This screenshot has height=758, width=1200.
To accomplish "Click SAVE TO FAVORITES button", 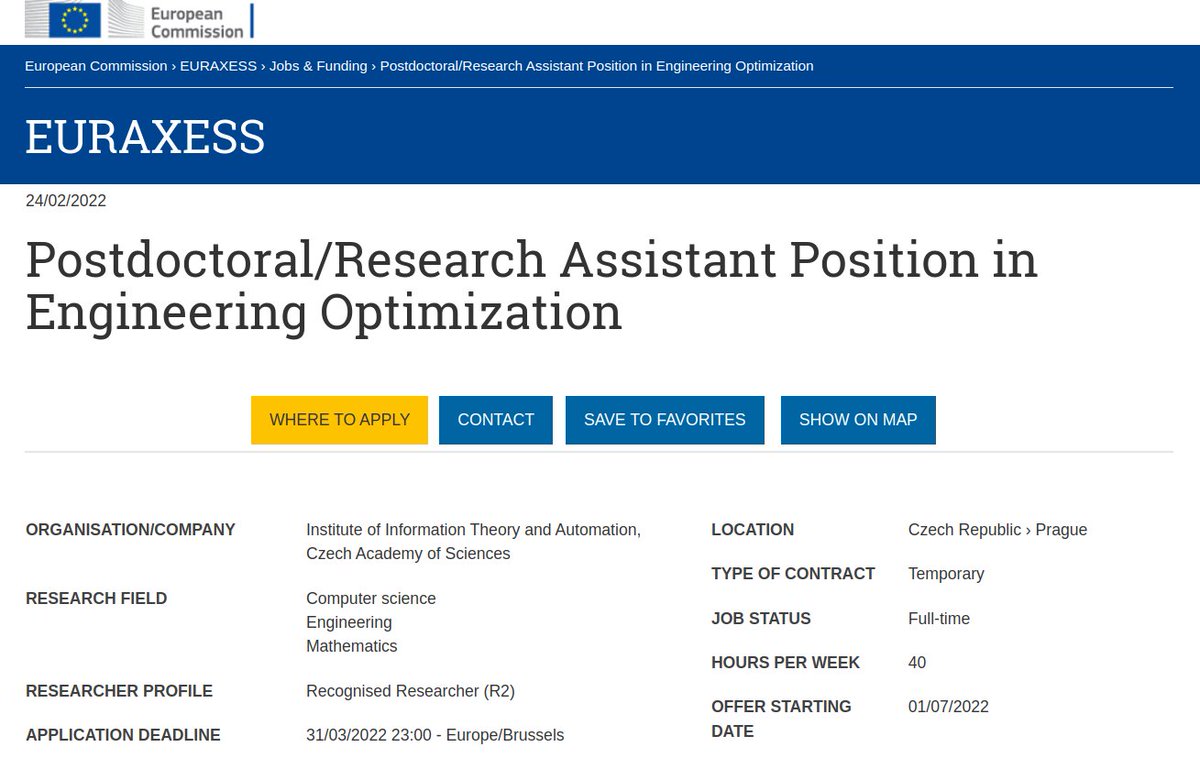I will pos(665,420).
